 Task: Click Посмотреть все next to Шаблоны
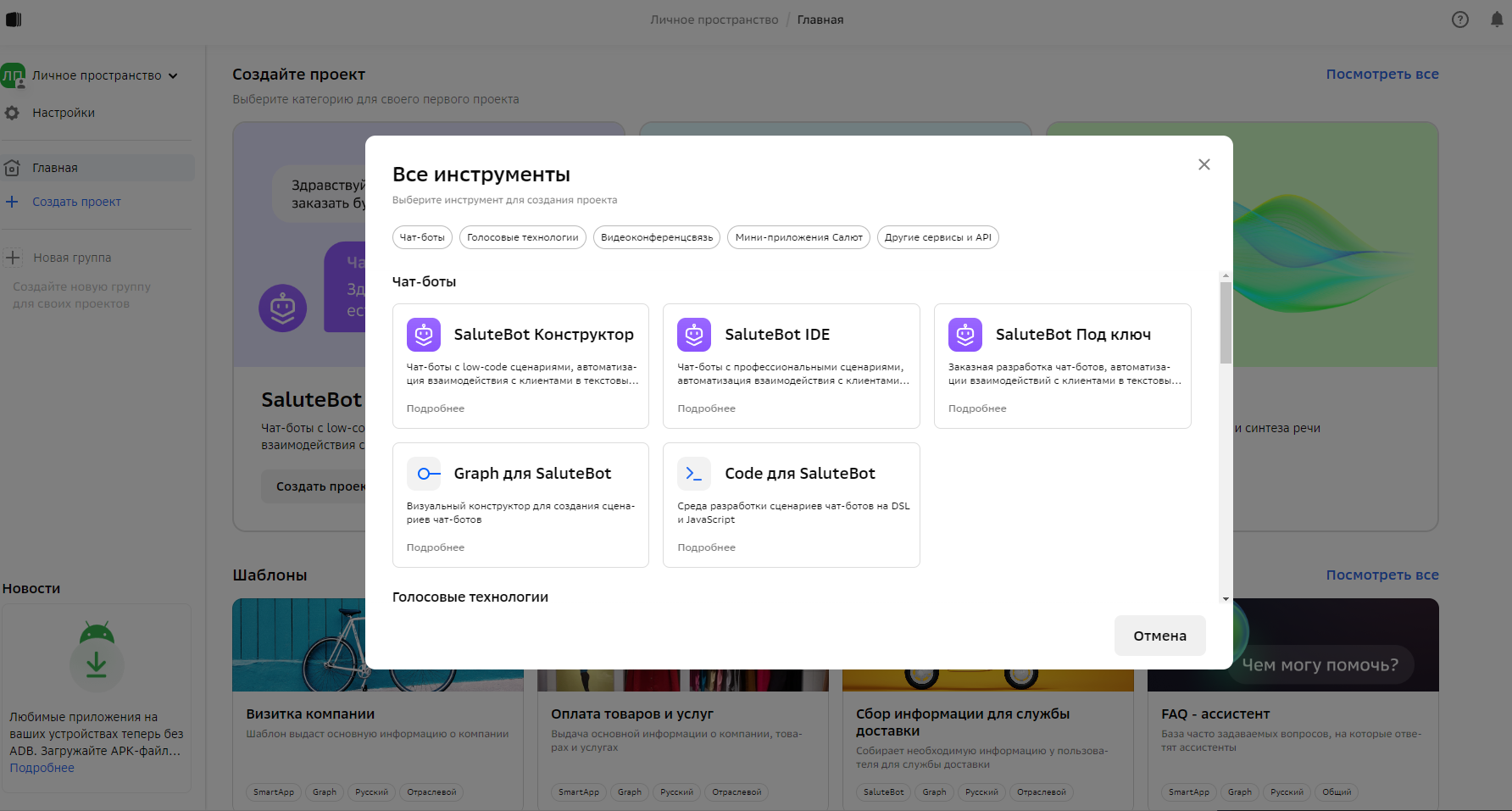[1382, 575]
